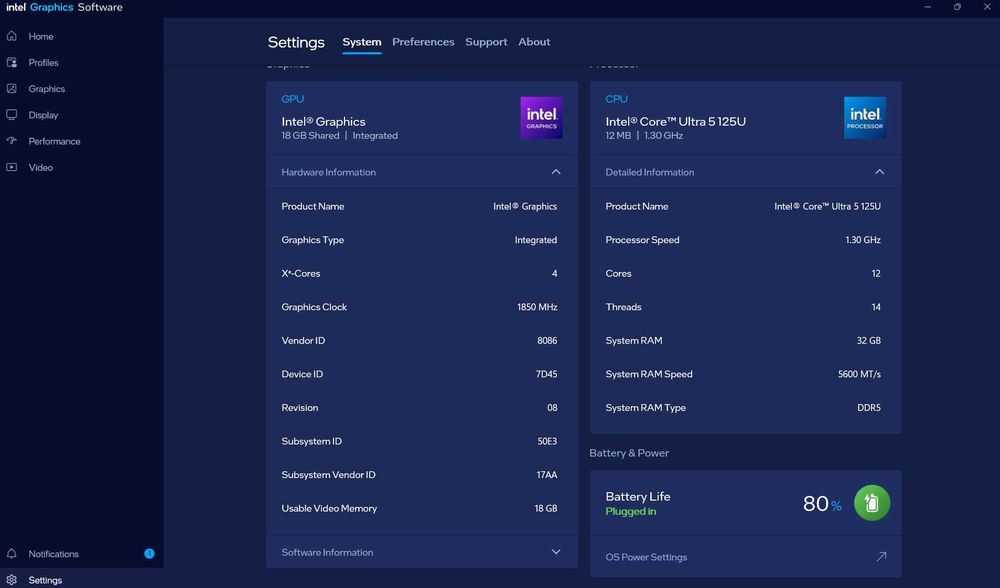Screen dimensions: 1000x588
Task: Switch to the System tab
Action: coord(362,42)
